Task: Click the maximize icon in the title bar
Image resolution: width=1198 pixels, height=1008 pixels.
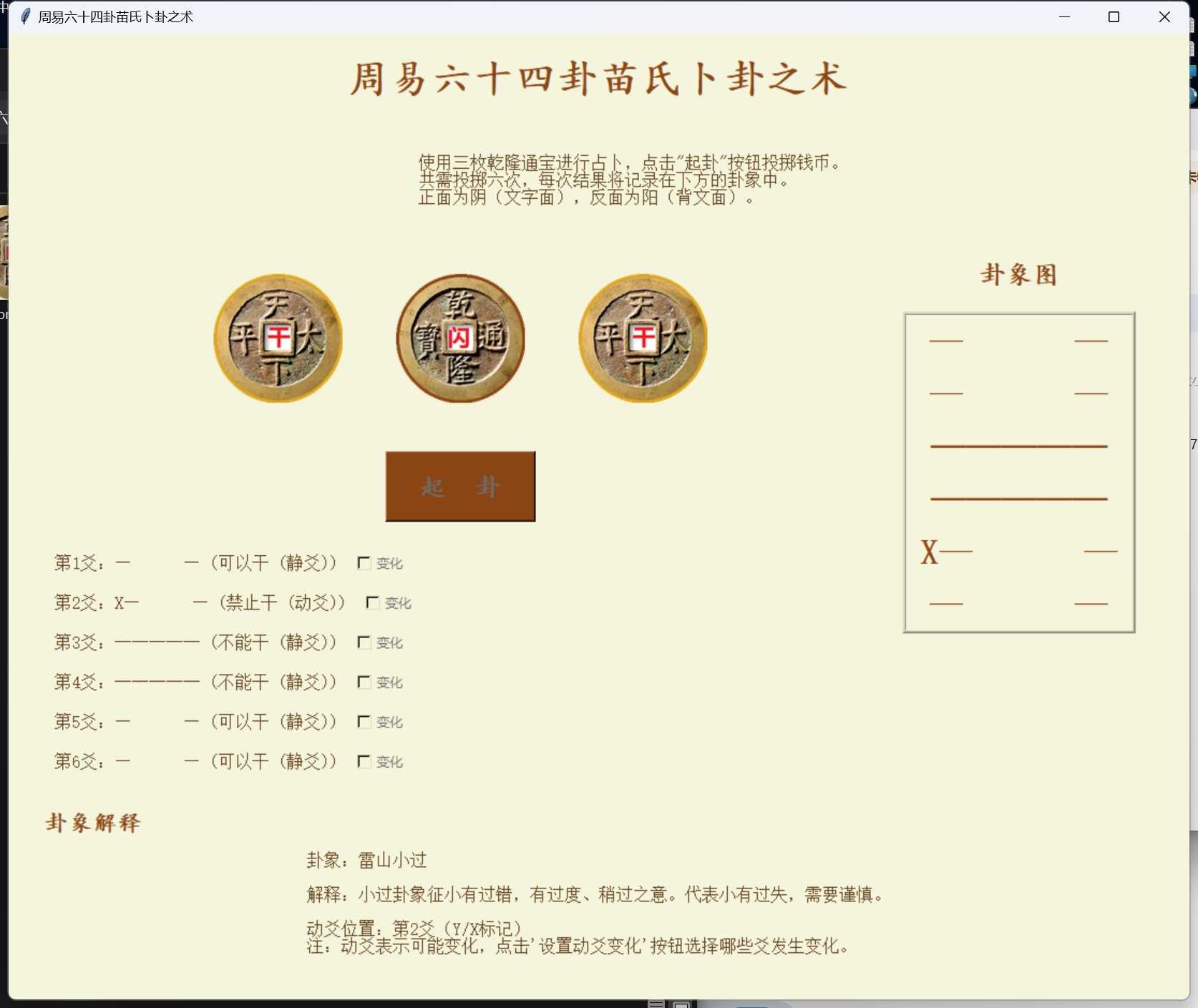Action: click(1114, 16)
